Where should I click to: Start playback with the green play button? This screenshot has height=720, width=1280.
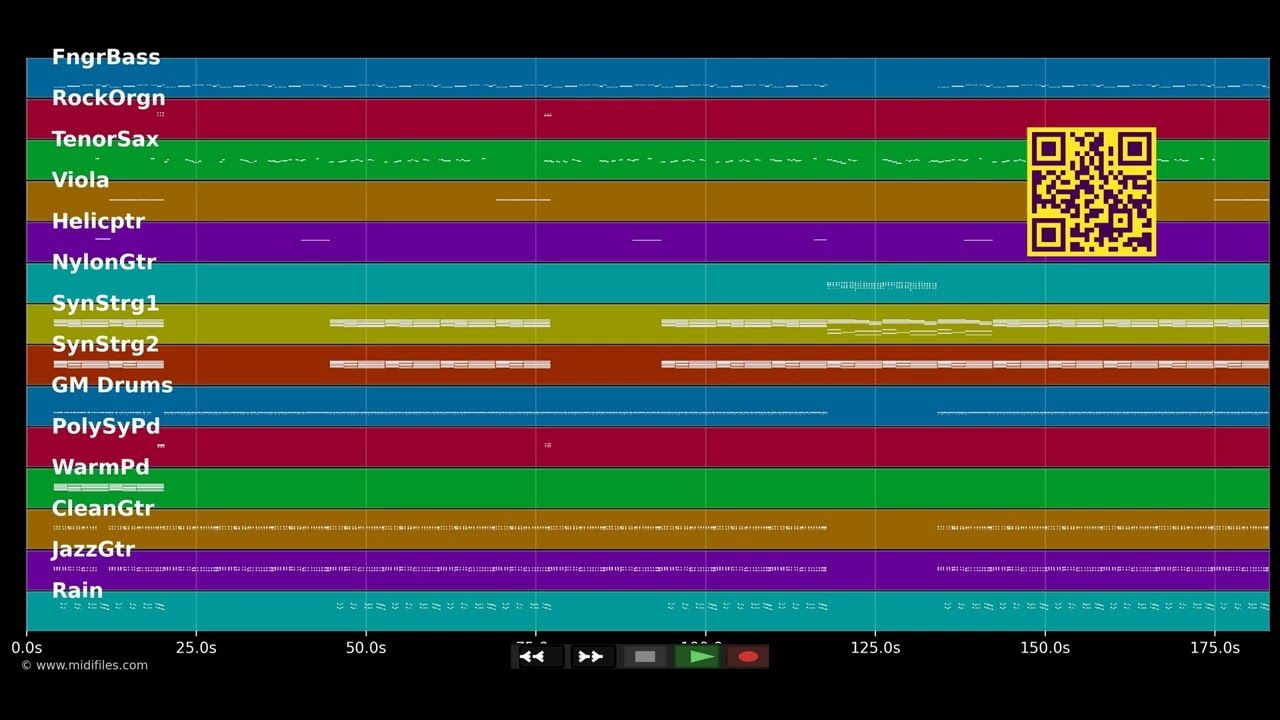697,657
